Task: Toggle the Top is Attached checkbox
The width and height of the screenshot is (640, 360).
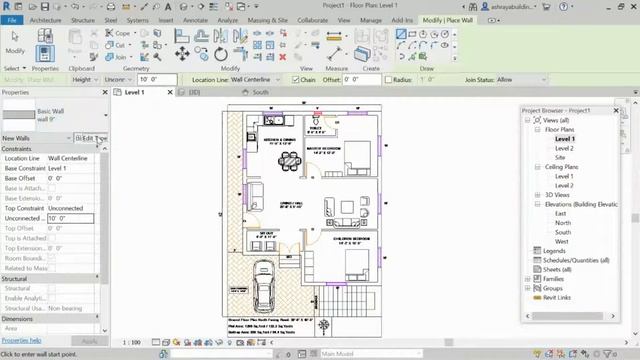Action: pyautogui.click(x=51, y=238)
